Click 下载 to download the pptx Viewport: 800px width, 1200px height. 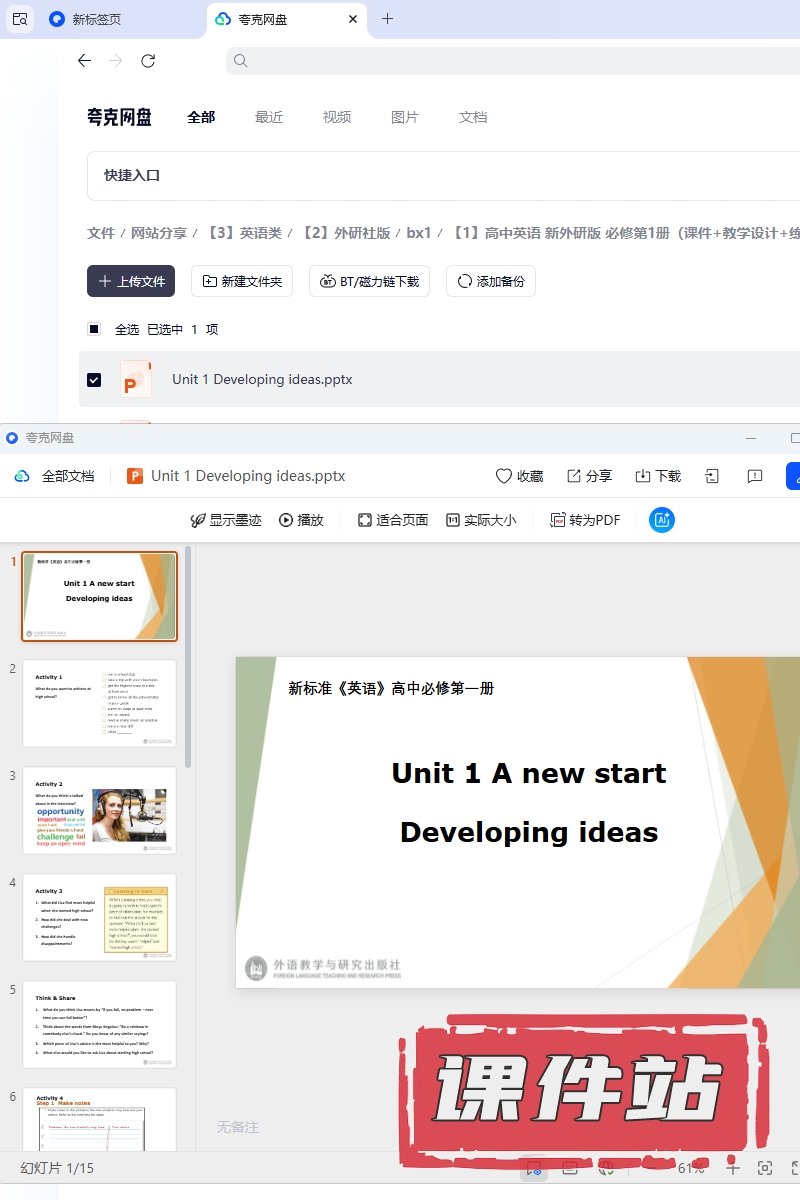click(658, 476)
